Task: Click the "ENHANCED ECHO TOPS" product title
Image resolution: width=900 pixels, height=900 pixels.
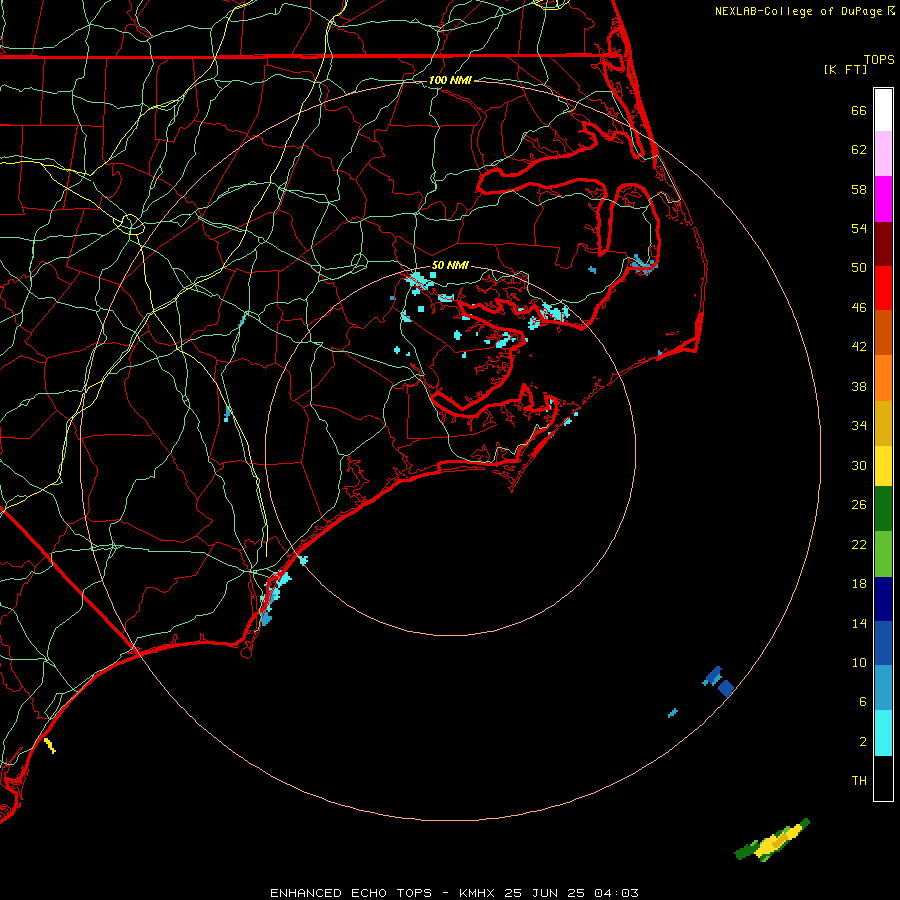Action: (351, 893)
